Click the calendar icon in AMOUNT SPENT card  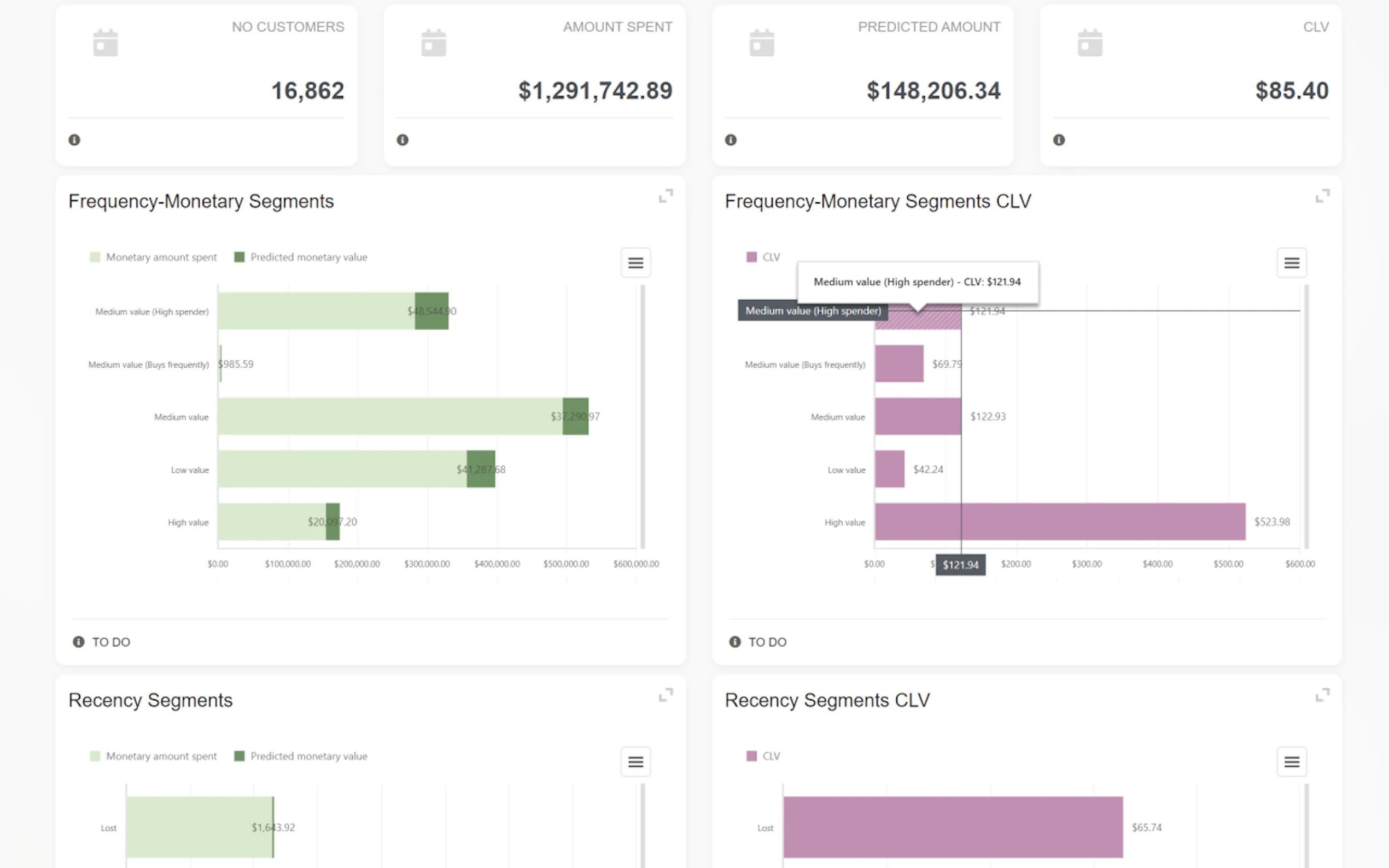[x=434, y=43]
